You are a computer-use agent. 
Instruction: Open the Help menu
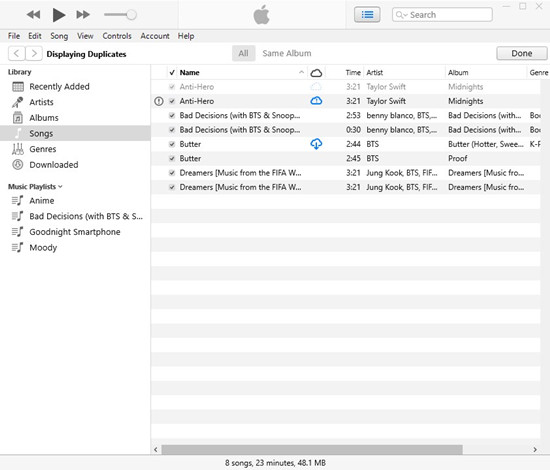click(186, 36)
